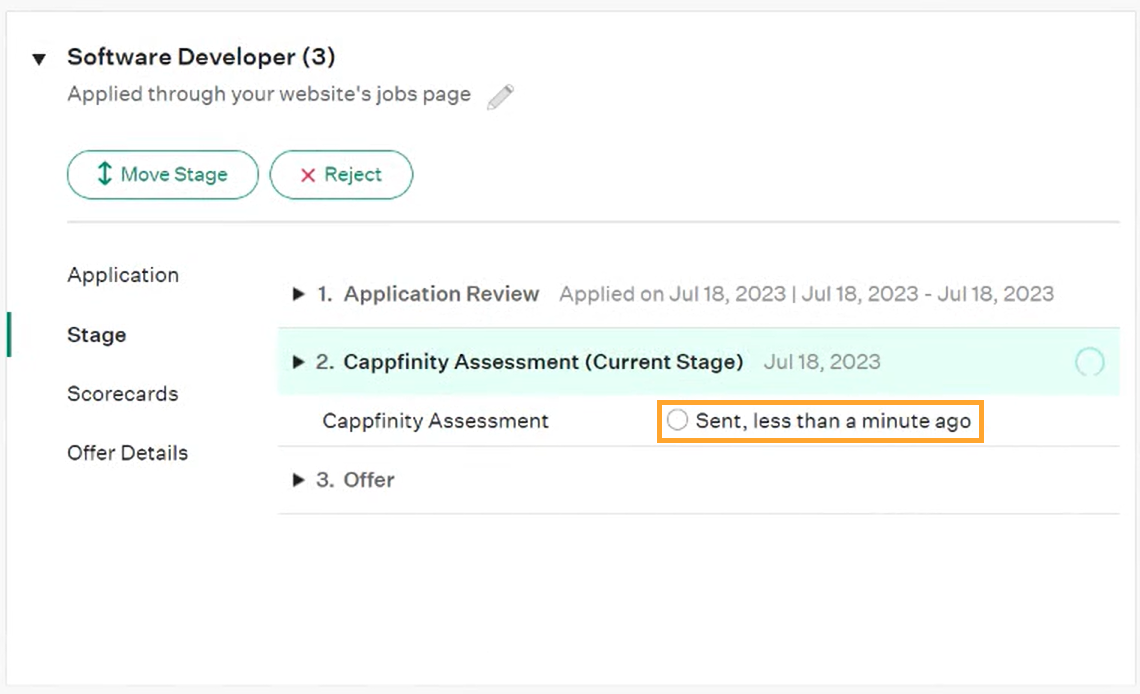This screenshot has width=1140, height=694.
Task: Click the circular status icon in the current stage row
Action: (1090, 362)
